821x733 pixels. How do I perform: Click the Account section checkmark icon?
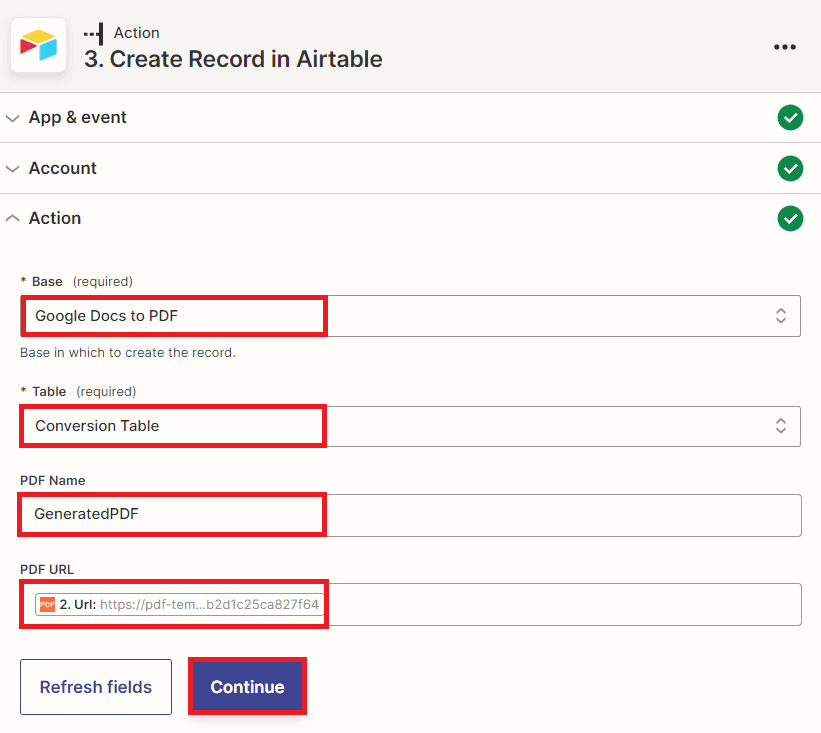[790, 168]
